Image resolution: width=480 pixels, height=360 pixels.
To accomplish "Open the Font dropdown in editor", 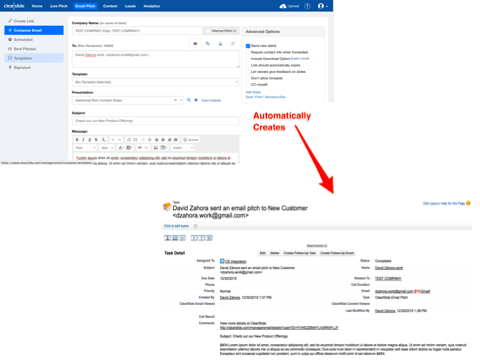I will [85, 148].
